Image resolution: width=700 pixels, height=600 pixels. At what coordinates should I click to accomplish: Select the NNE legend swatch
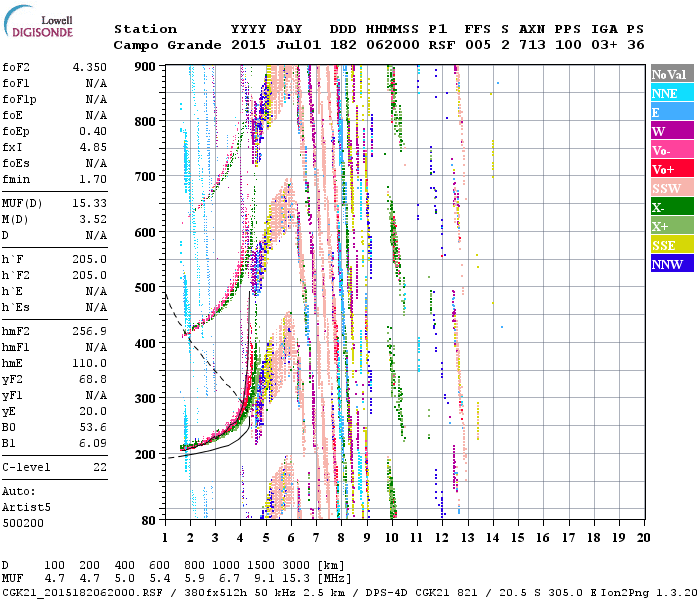pyautogui.click(x=672, y=93)
